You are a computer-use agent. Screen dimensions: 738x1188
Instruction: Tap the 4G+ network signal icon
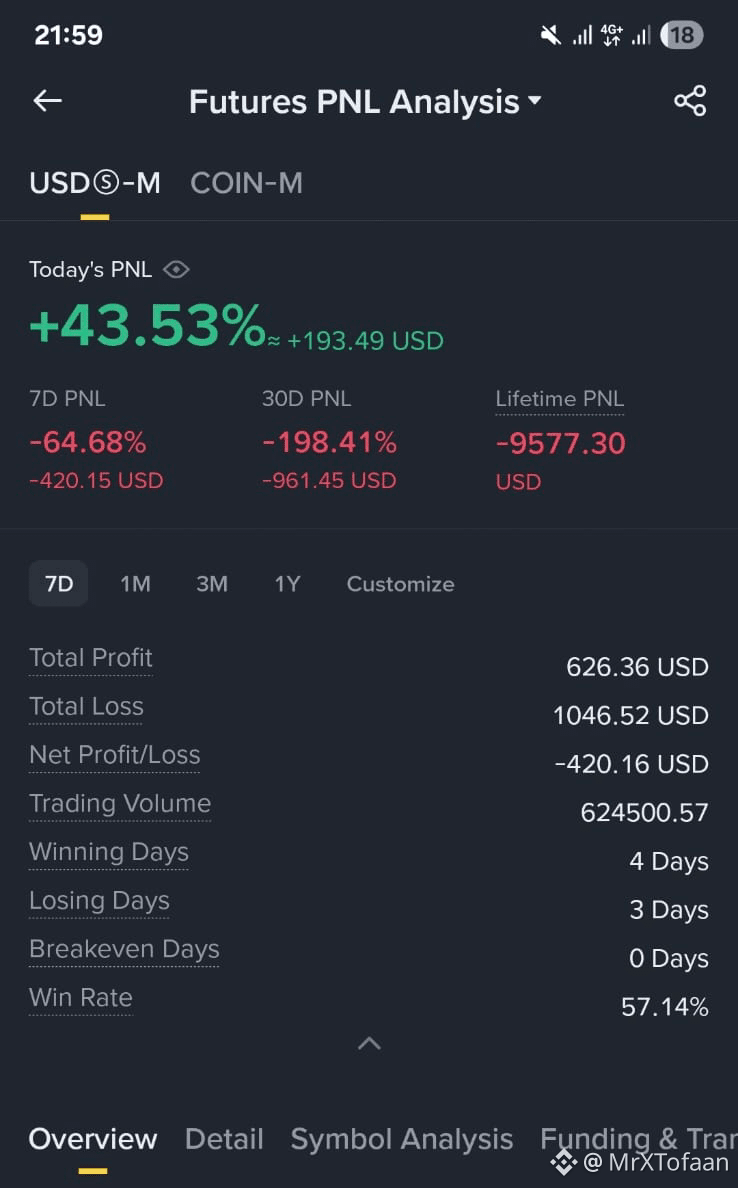(x=611, y=35)
